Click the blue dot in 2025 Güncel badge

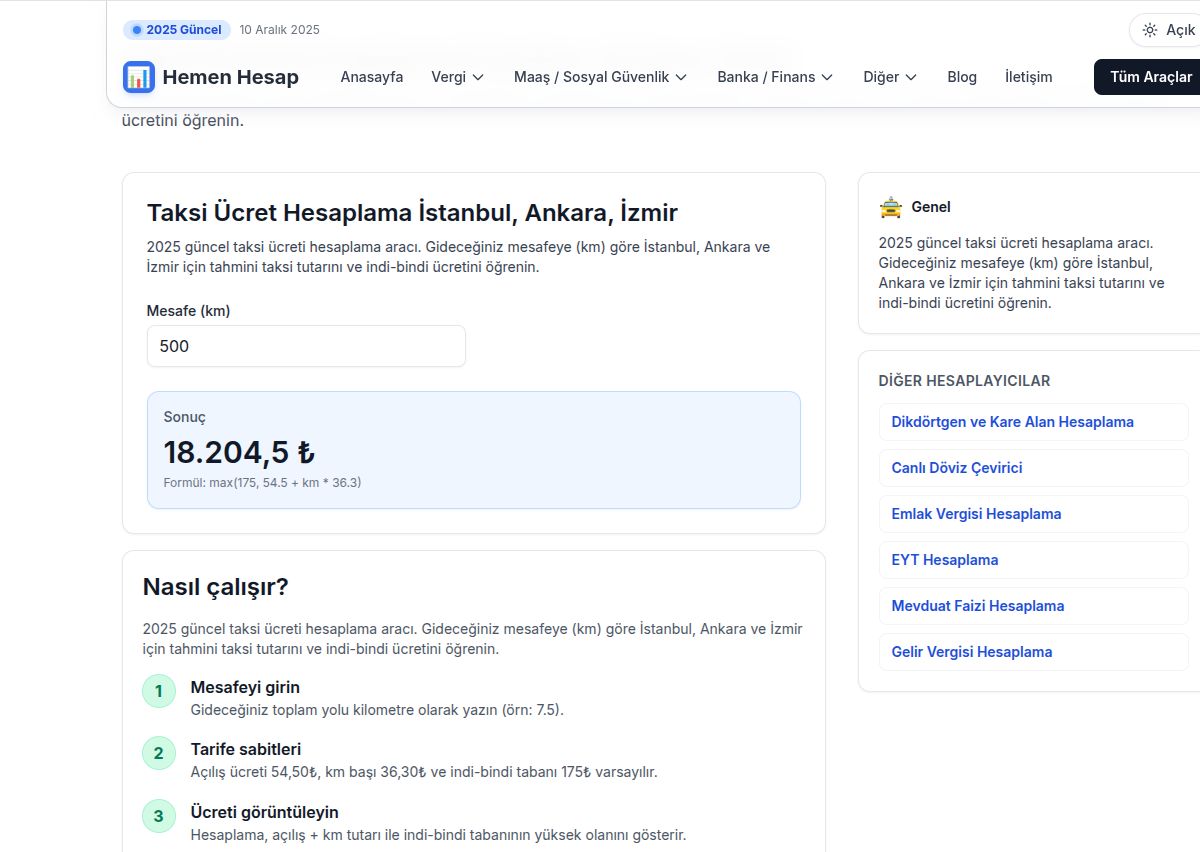pyautogui.click(x=136, y=30)
